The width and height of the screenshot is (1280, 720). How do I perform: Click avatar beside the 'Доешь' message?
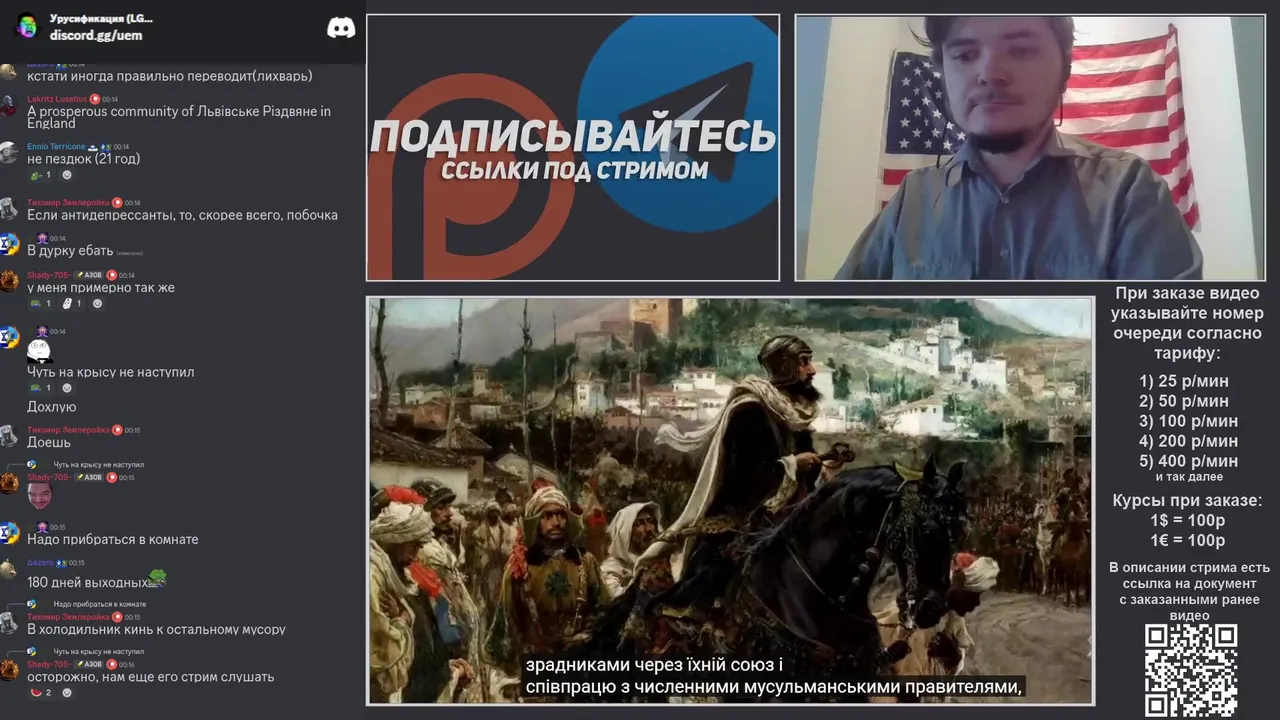8,436
